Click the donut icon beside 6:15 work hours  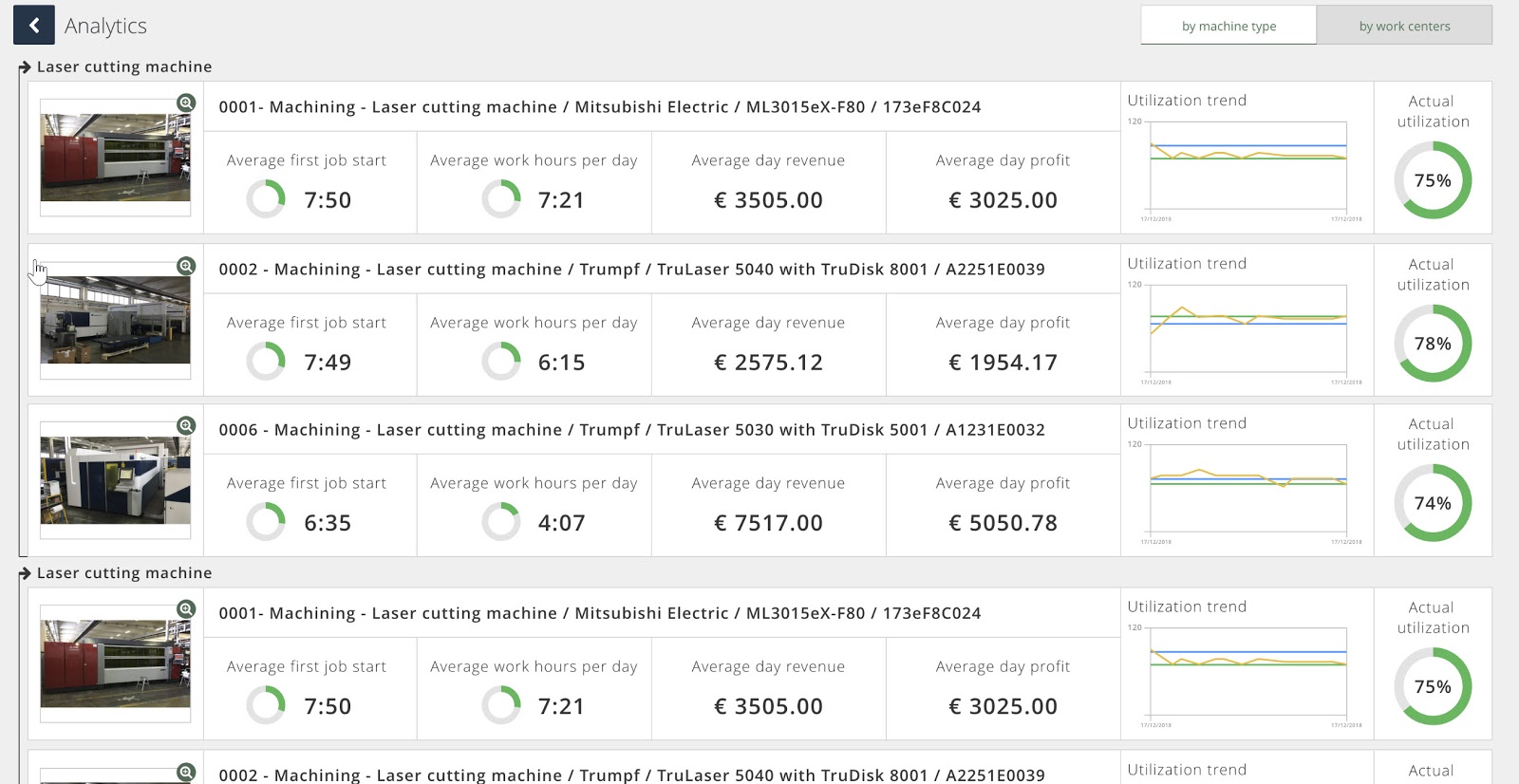pyautogui.click(x=500, y=362)
